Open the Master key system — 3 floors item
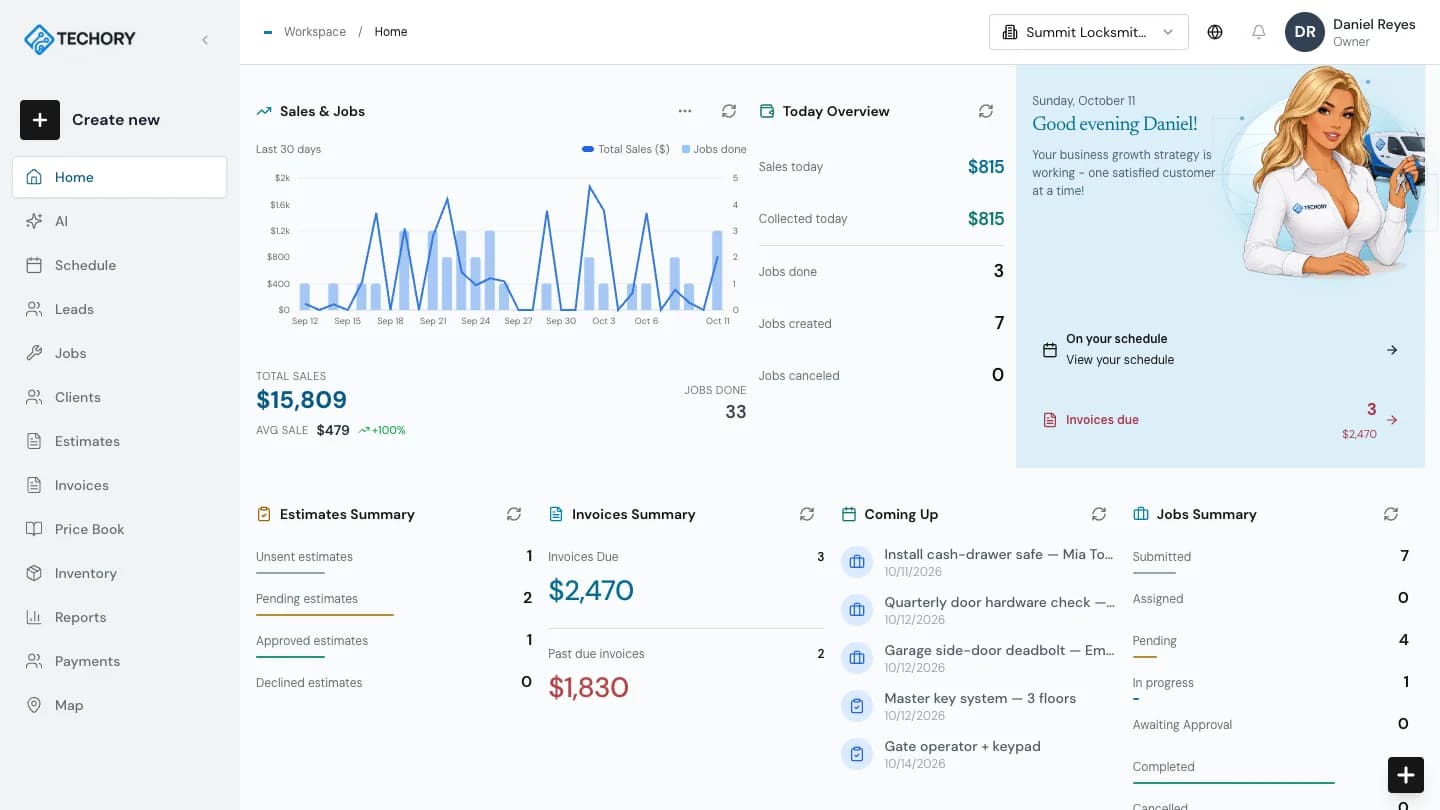The image size is (1440, 810). coord(978,706)
